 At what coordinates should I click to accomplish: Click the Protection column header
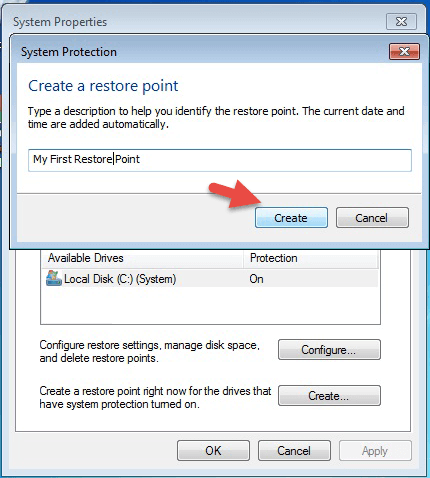click(x=311, y=258)
